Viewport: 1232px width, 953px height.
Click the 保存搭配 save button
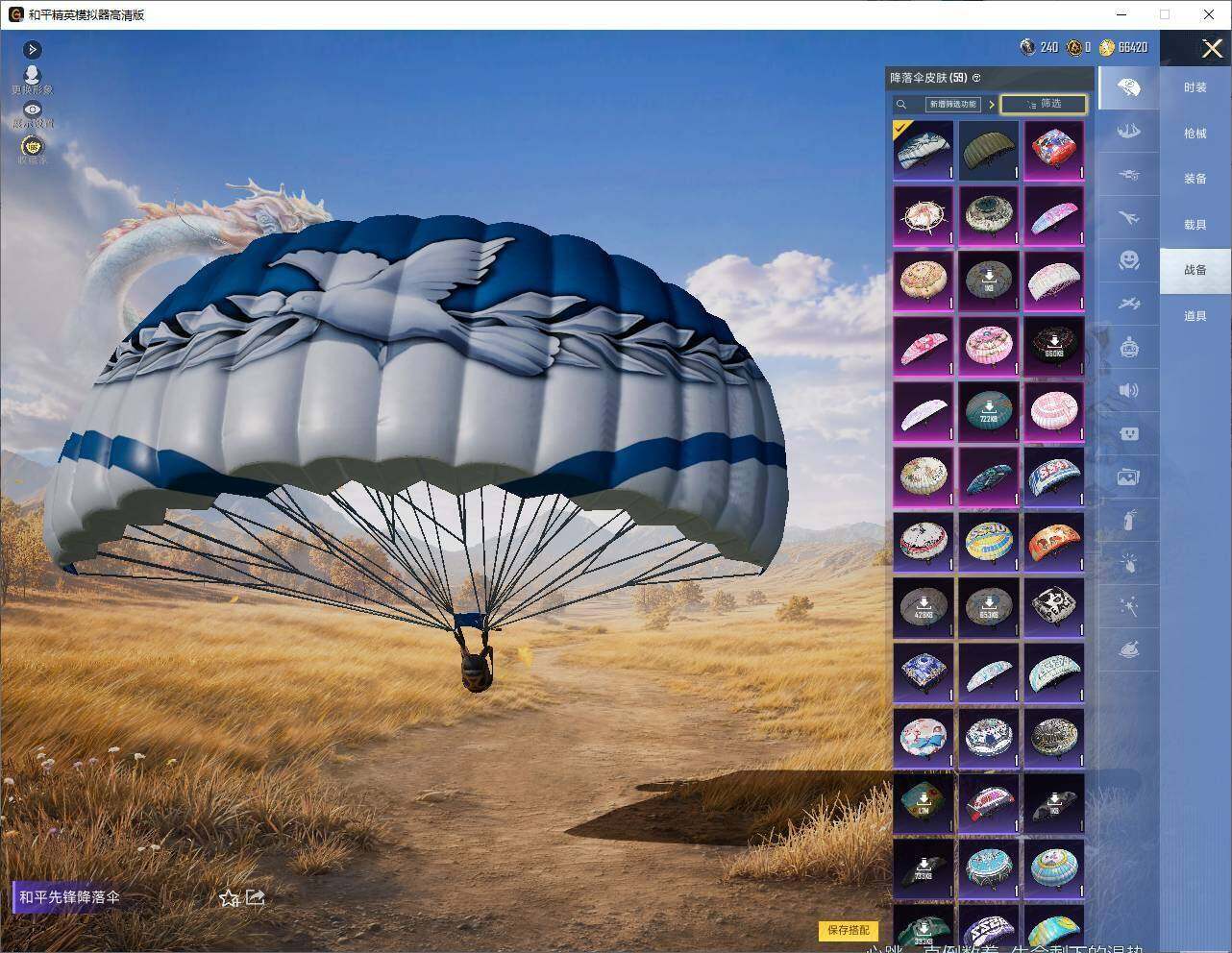[x=849, y=930]
